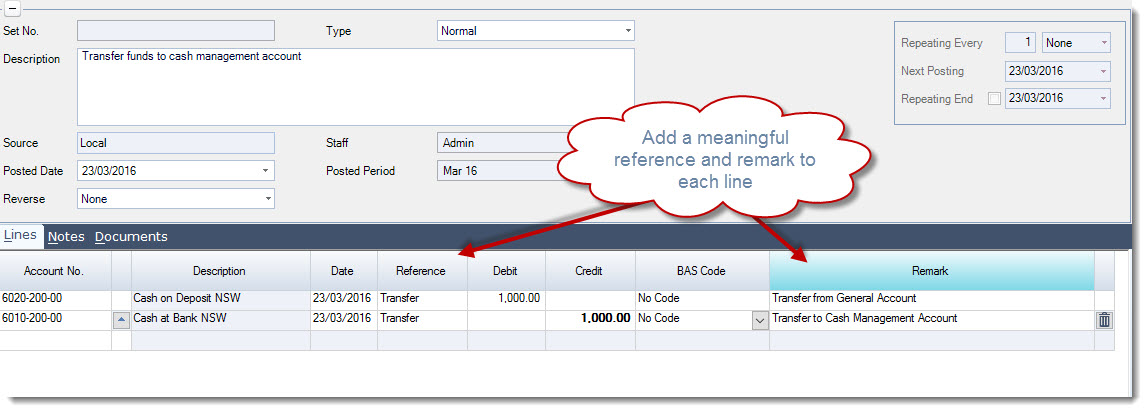Click the Debit column header
1147x412 pixels.
coord(505,271)
